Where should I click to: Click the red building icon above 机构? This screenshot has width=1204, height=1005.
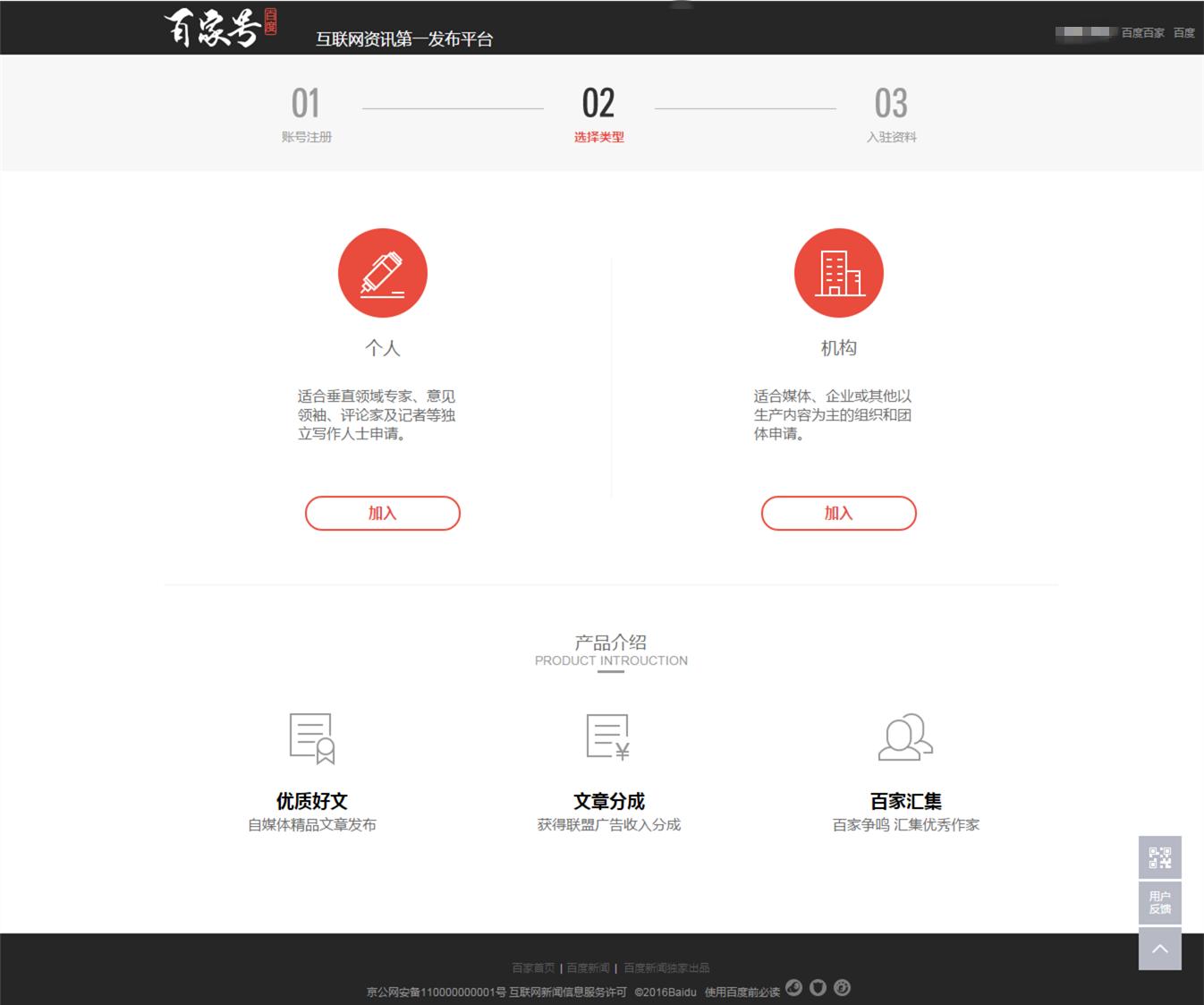[838, 273]
